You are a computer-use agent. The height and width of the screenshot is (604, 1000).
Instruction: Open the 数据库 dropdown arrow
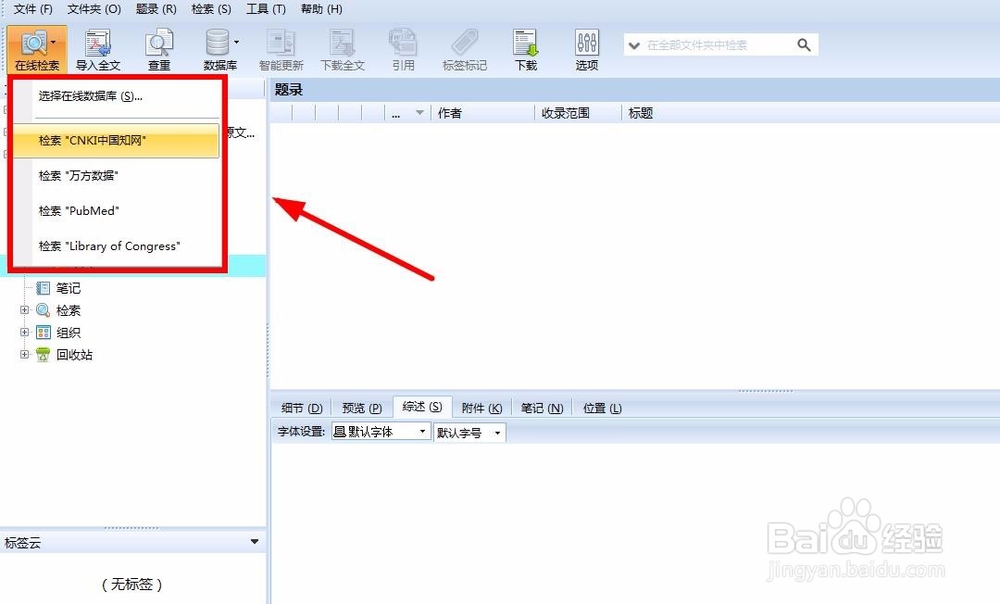[237, 43]
